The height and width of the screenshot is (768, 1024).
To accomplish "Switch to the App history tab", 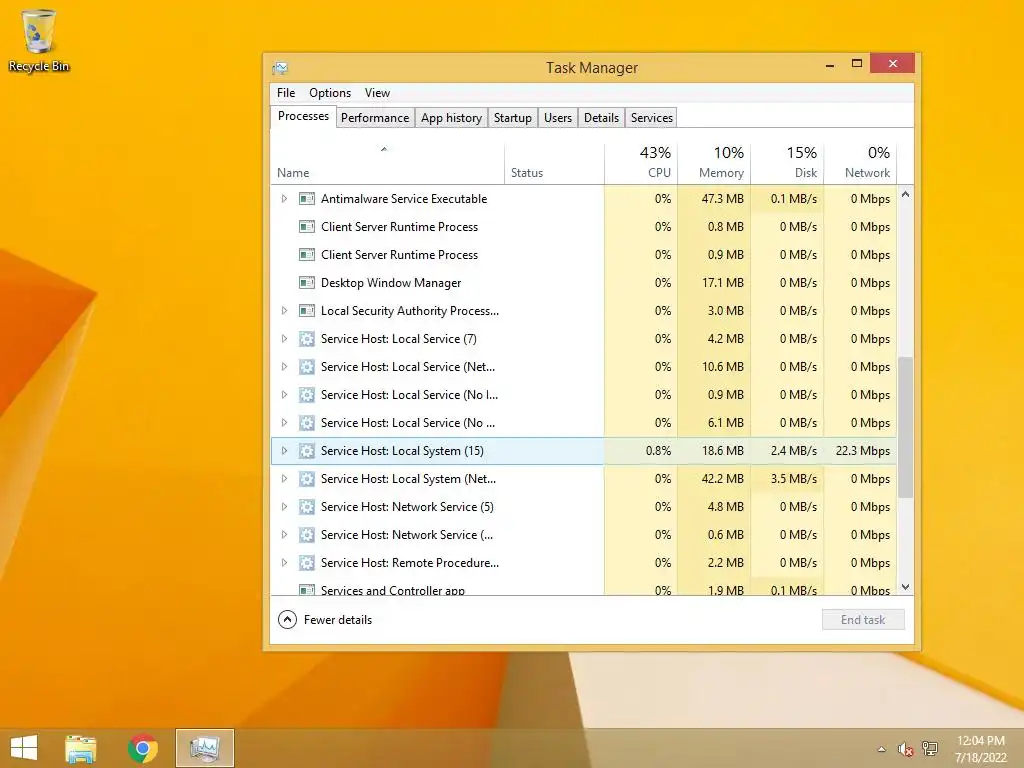I will (451, 118).
